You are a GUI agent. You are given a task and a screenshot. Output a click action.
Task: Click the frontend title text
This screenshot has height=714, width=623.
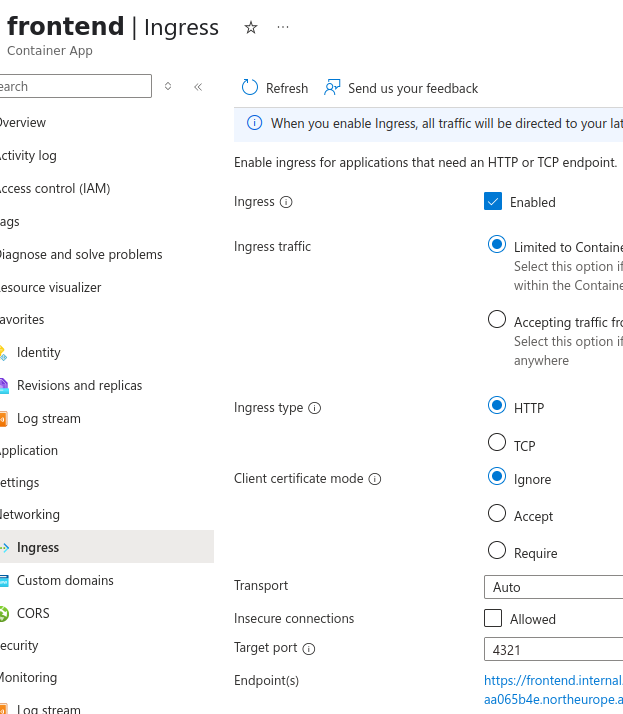[66, 26]
